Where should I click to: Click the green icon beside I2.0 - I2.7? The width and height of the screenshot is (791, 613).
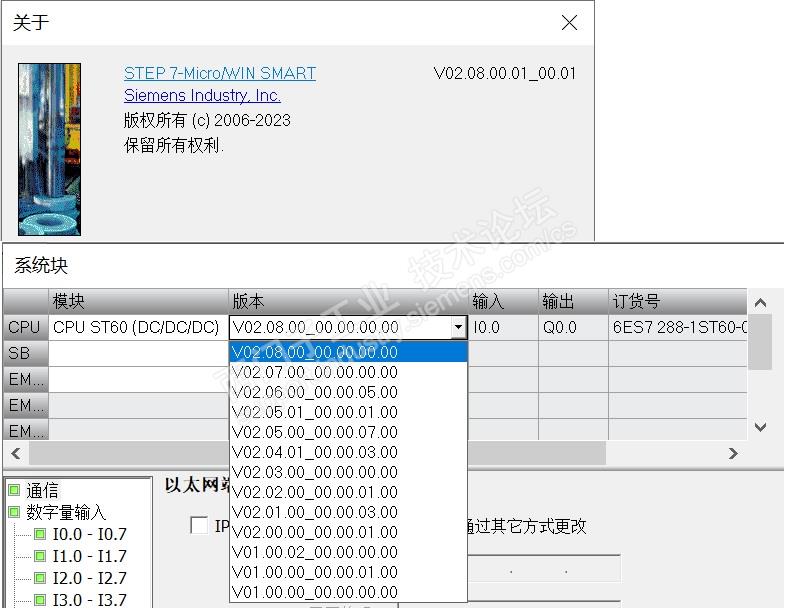click(40, 578)
